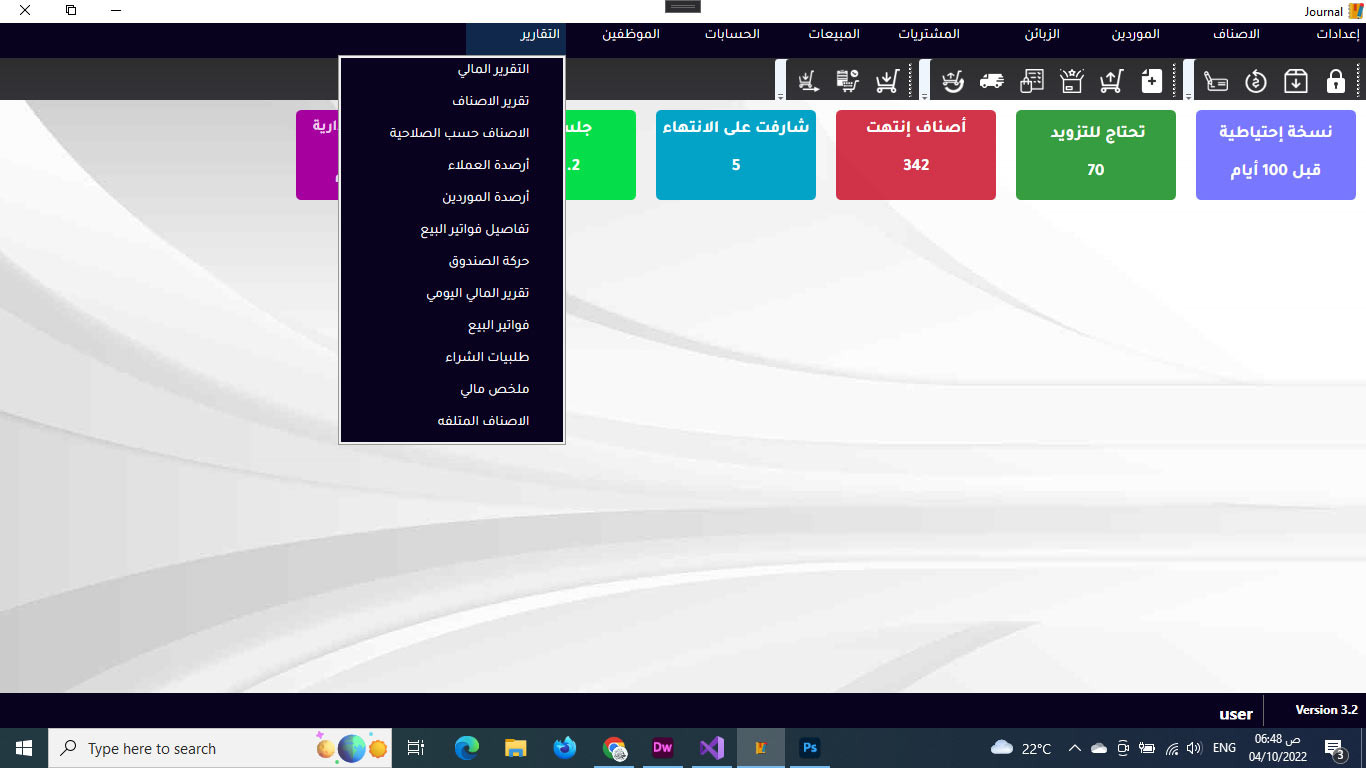Image resolution: width=1366 pixels, height=768 pixels.
Task: Create new invoice with the plus document icon
Action: [1150, 80]
